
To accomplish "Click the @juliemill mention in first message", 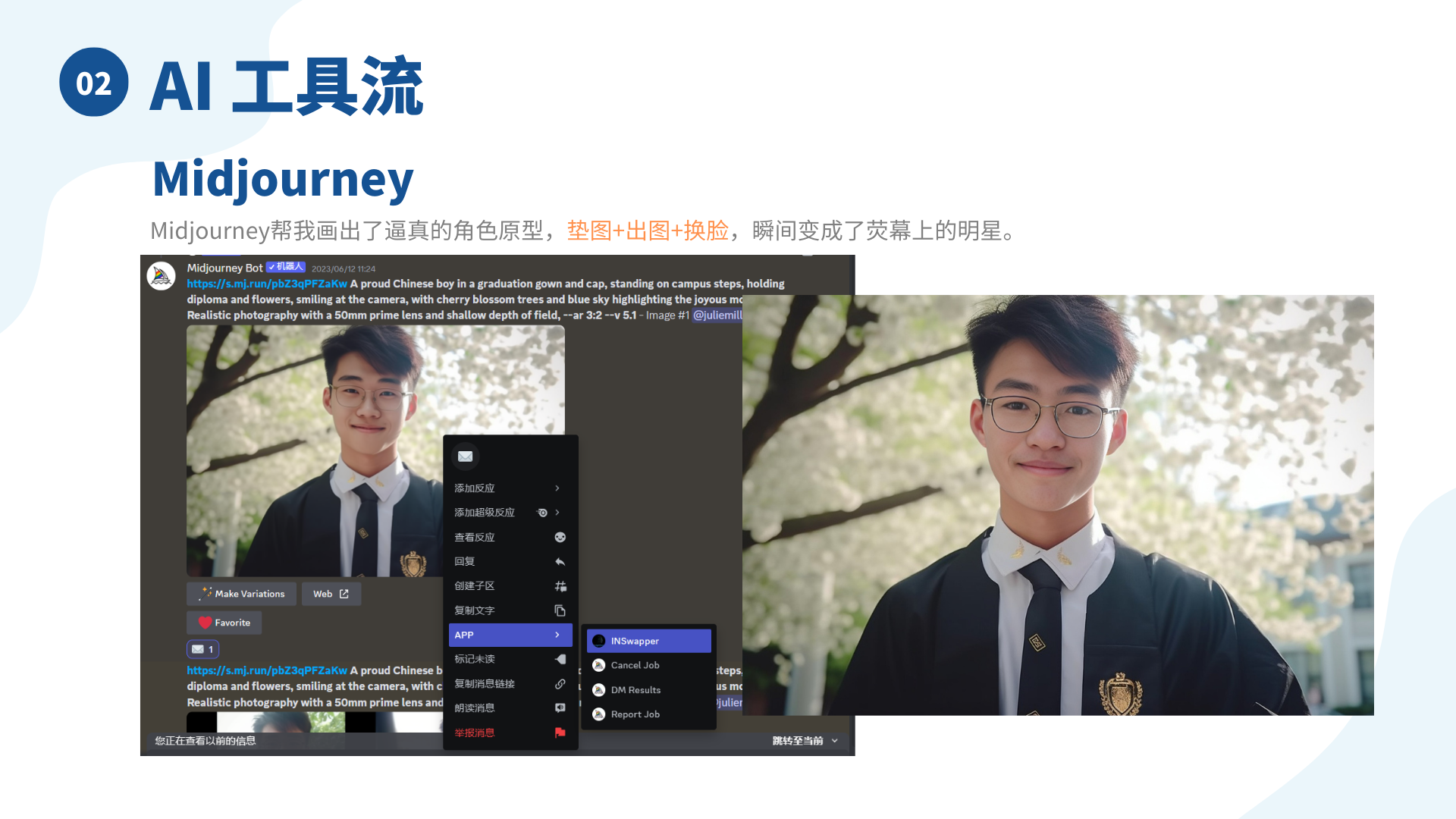I will [717, 315].
